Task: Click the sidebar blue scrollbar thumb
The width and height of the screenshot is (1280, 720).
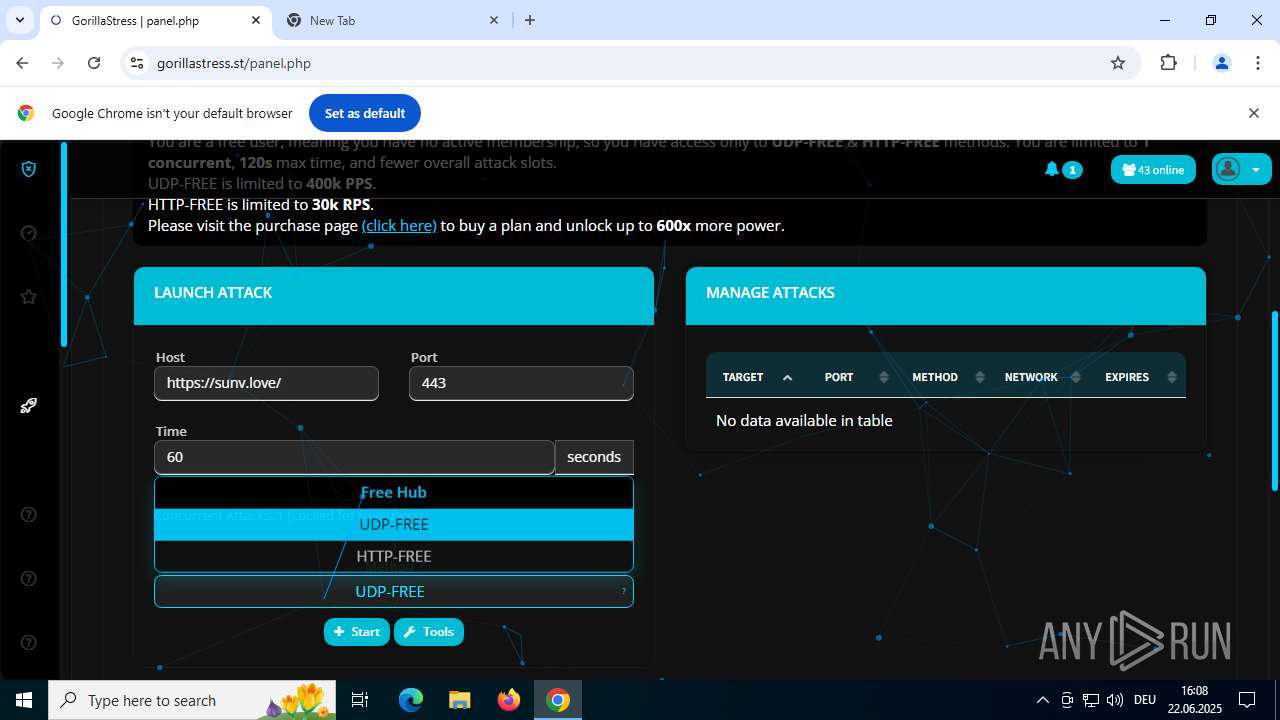Action: [64, 245]
